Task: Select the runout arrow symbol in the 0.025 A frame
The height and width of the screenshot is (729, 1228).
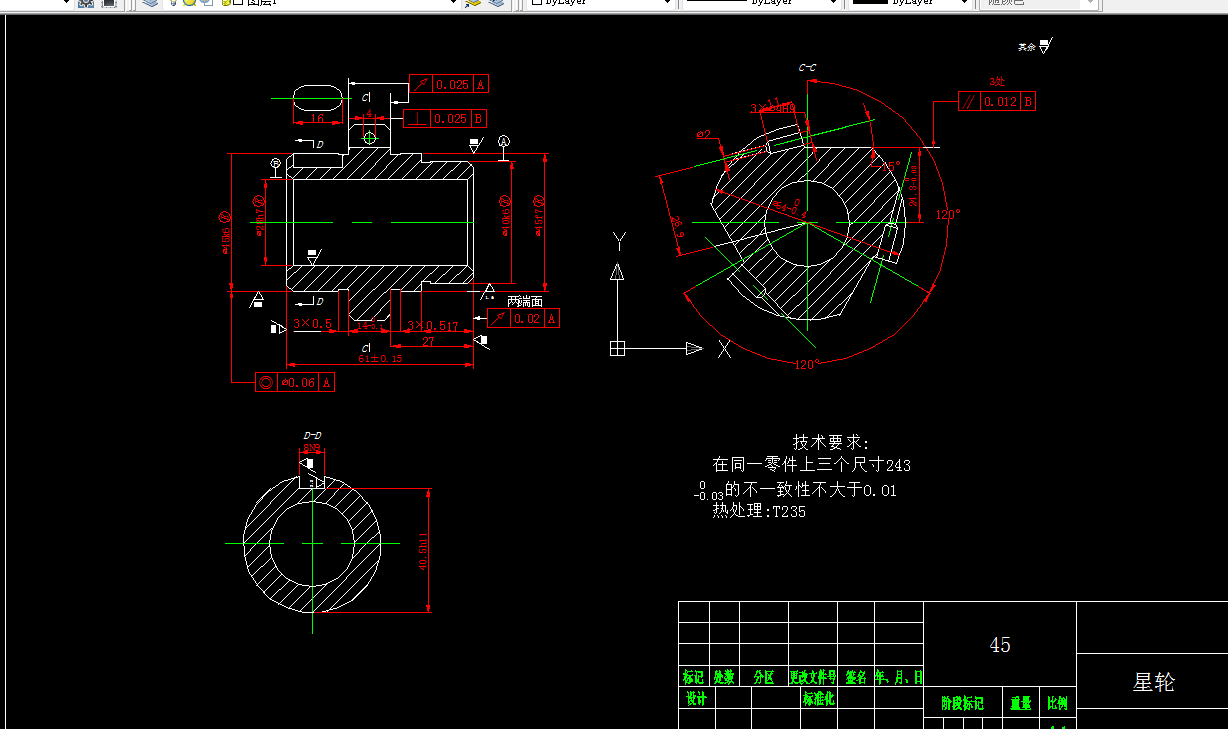Action: tap(421, 85)
